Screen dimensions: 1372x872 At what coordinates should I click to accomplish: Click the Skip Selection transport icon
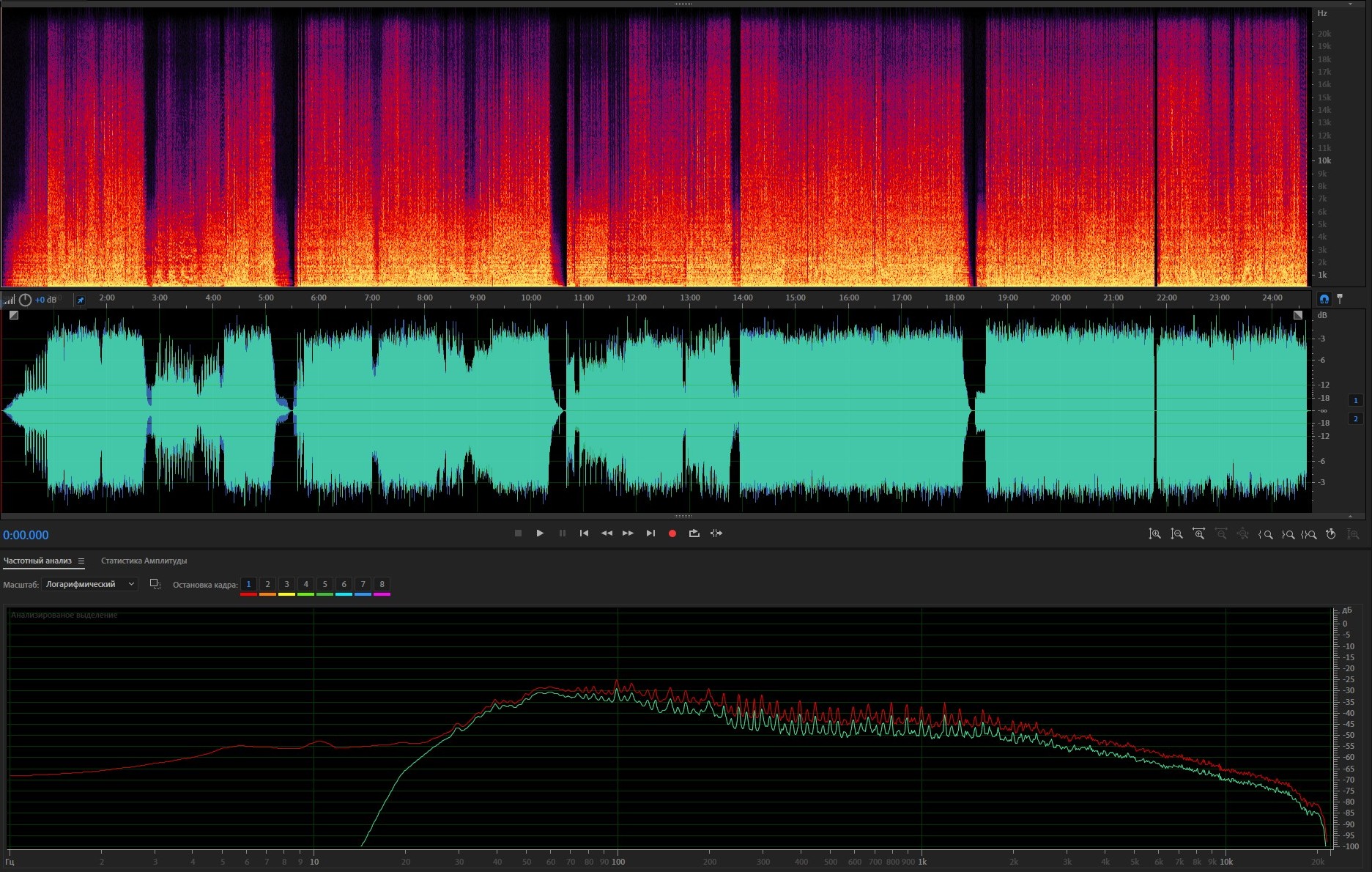pos(716,533)
